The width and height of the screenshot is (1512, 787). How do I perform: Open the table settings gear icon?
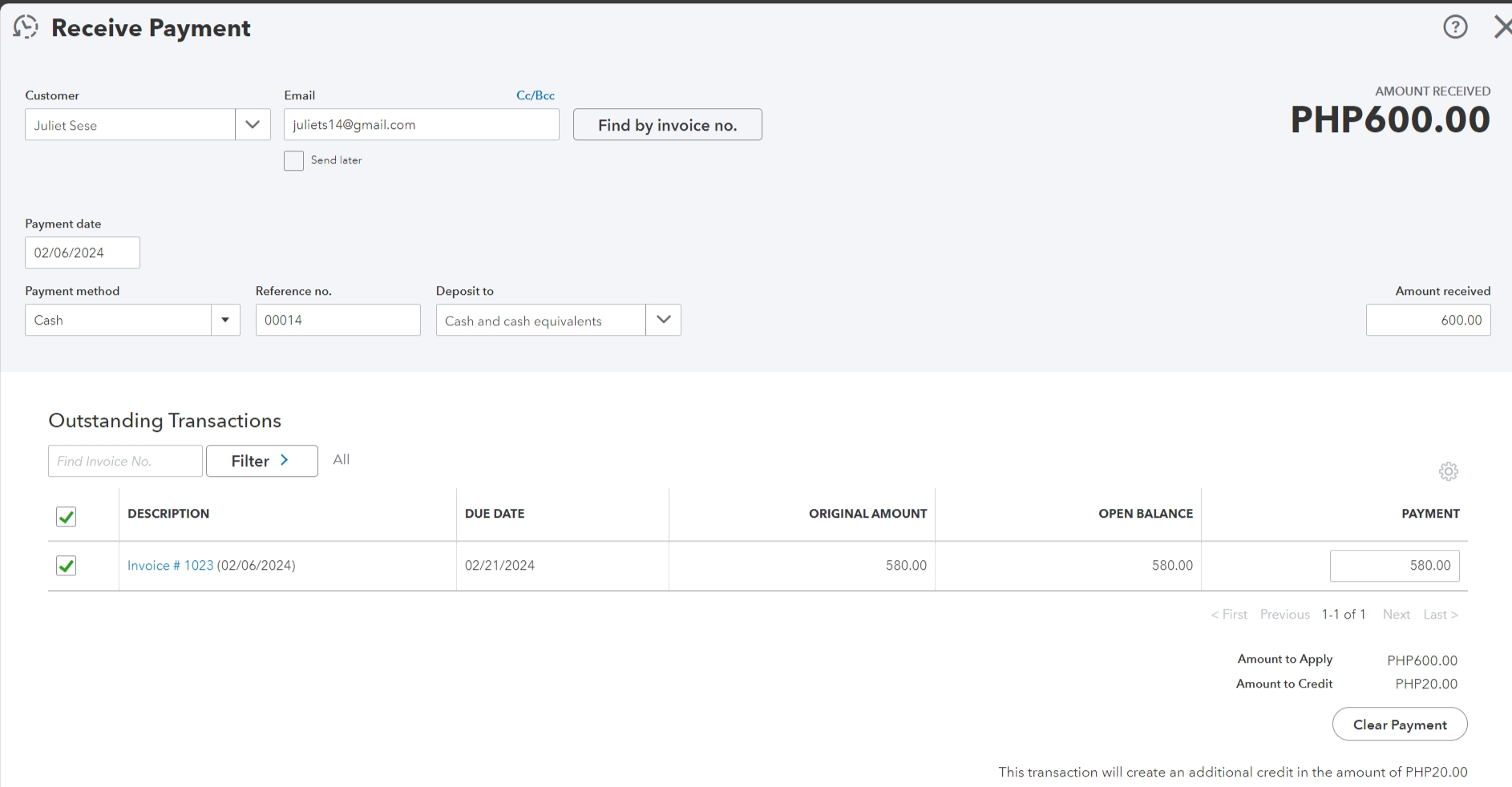pos(1449,471)
